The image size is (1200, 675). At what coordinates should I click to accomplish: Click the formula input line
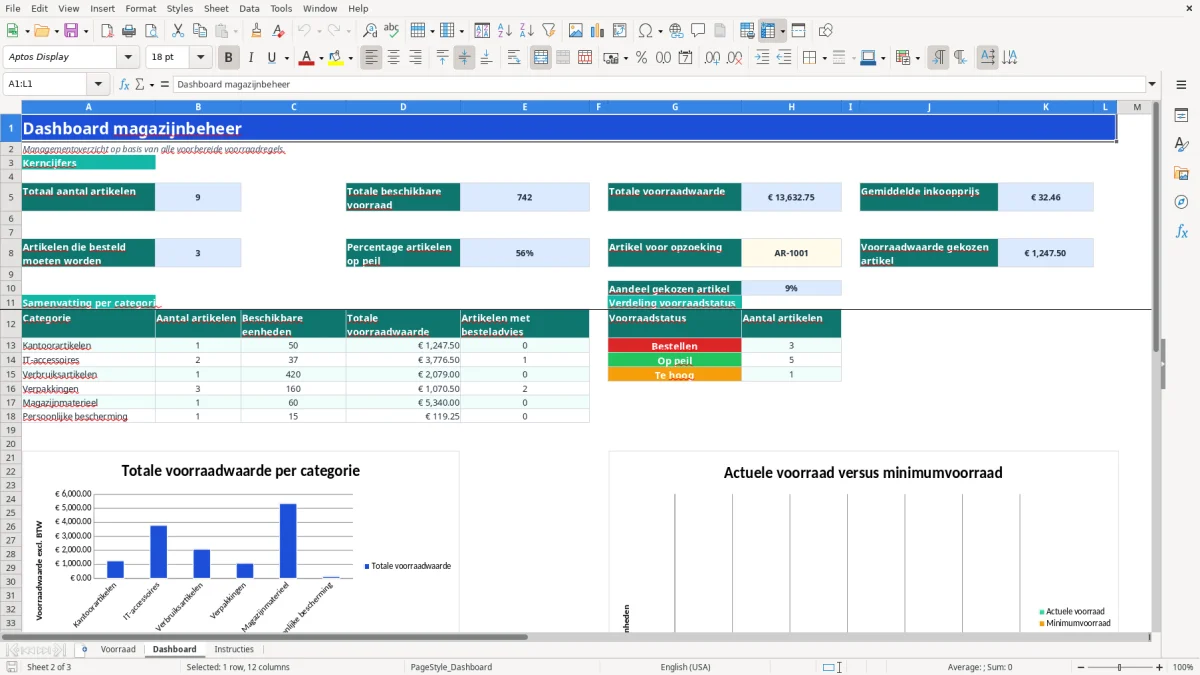coord(658,84)
